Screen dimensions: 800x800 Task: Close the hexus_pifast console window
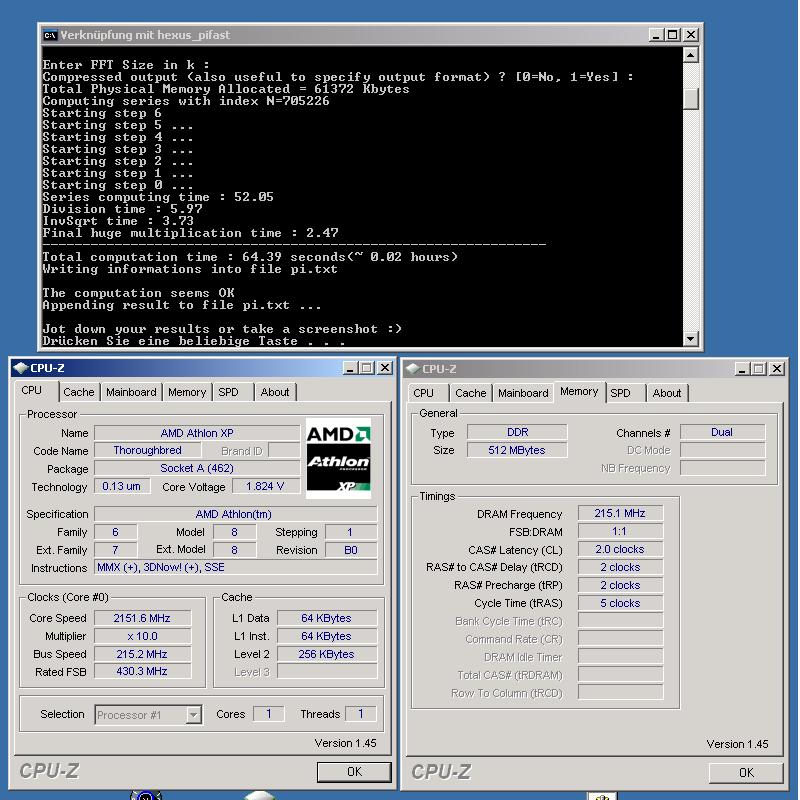(x=690, y=35)
